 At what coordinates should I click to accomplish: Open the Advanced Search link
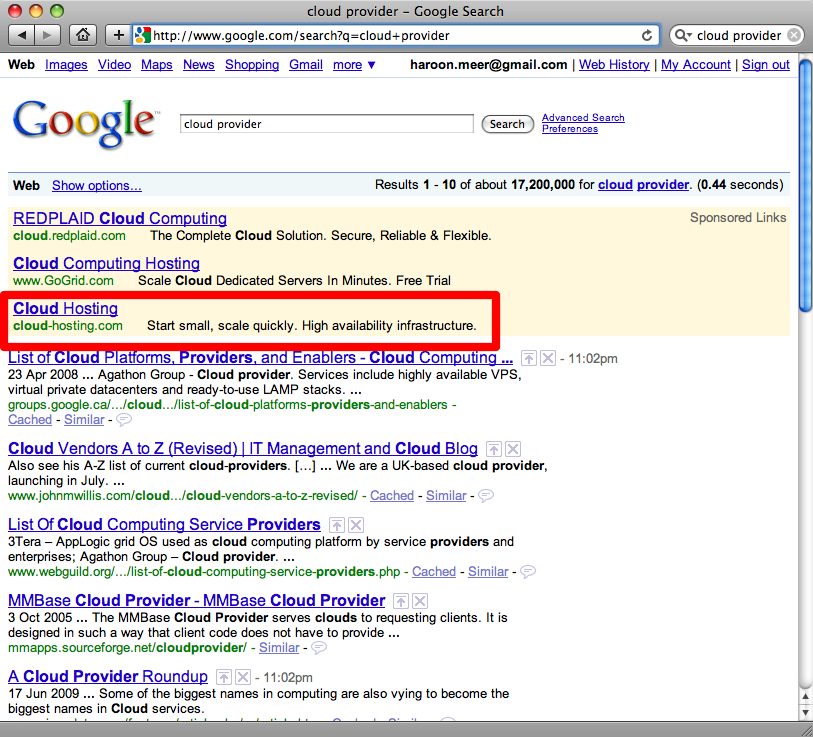coord(582,118)
